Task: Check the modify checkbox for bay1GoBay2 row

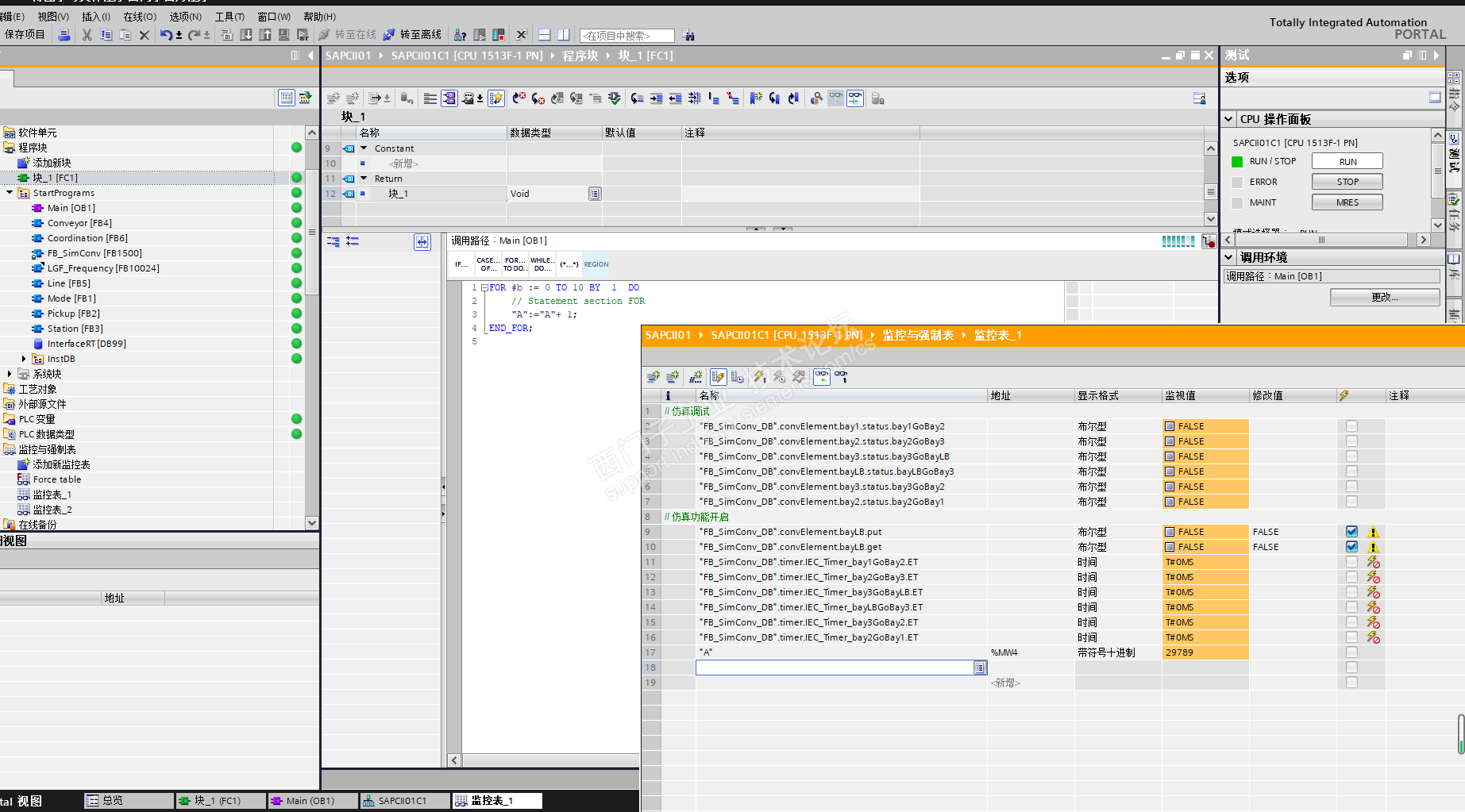Action: [x=1351, y=426]
